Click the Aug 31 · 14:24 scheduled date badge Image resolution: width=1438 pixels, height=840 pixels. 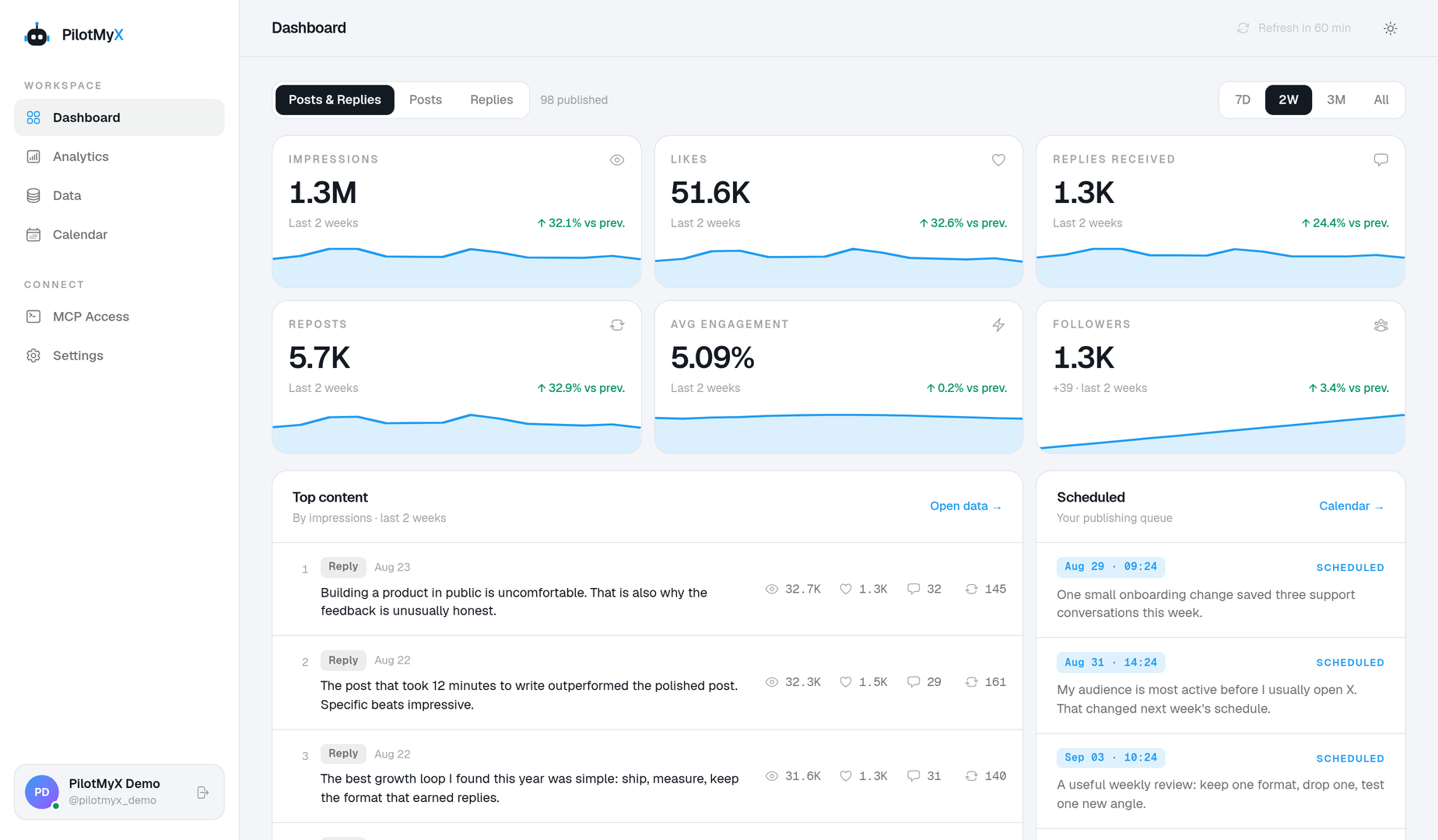[x=1110, y=662]
